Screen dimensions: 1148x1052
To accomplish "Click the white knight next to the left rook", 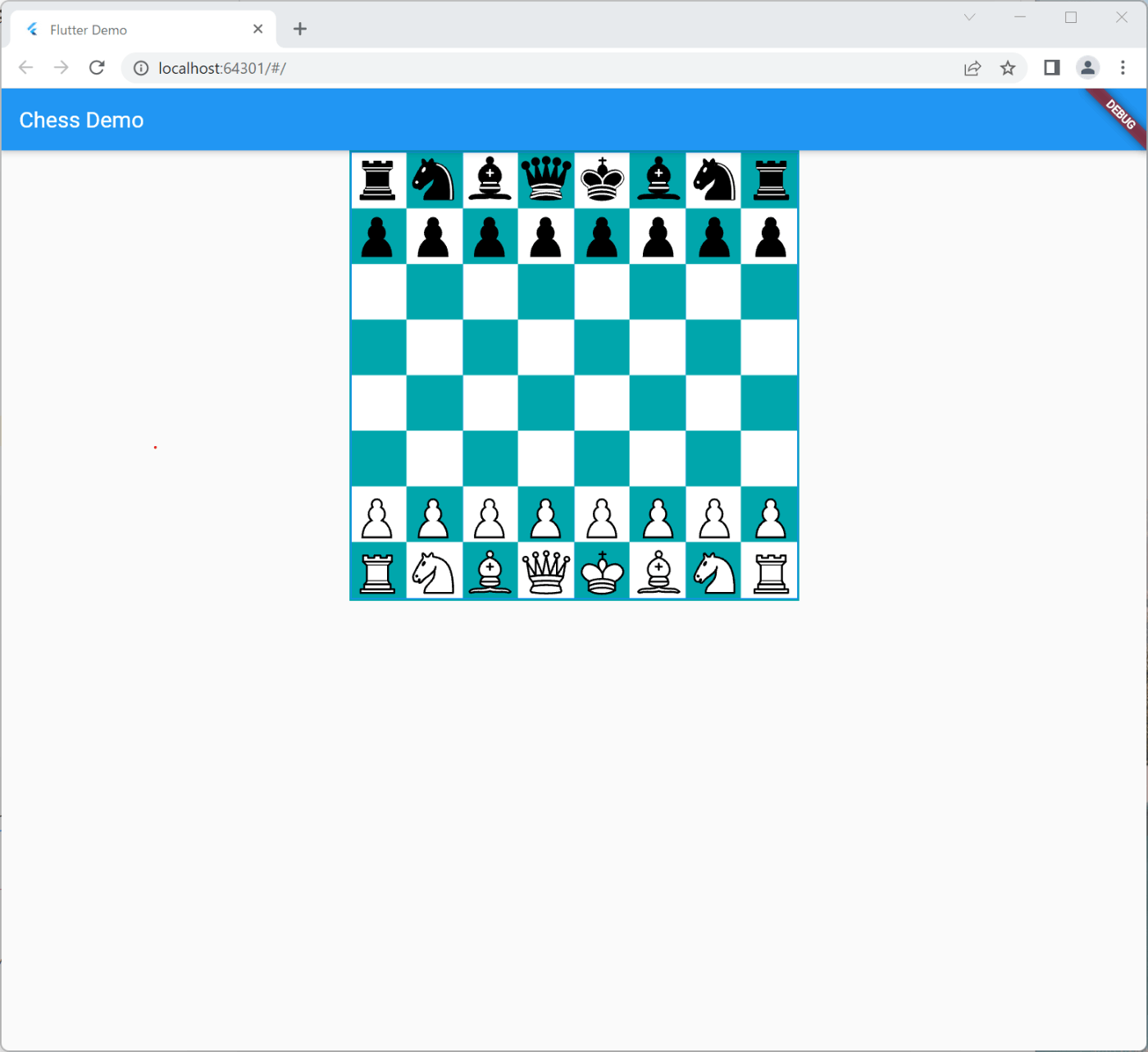I will [434, 572].
